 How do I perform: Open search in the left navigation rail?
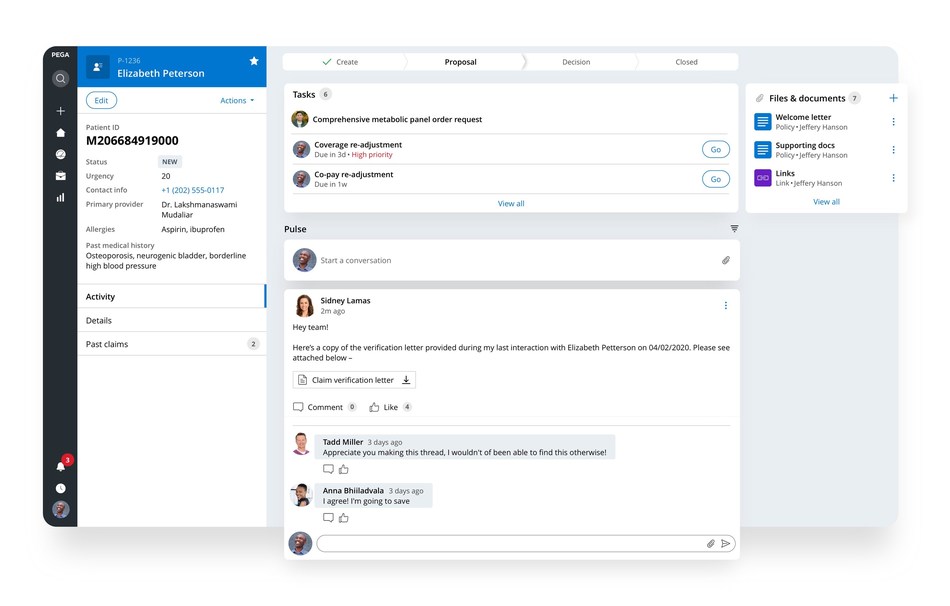coord(60,78)
